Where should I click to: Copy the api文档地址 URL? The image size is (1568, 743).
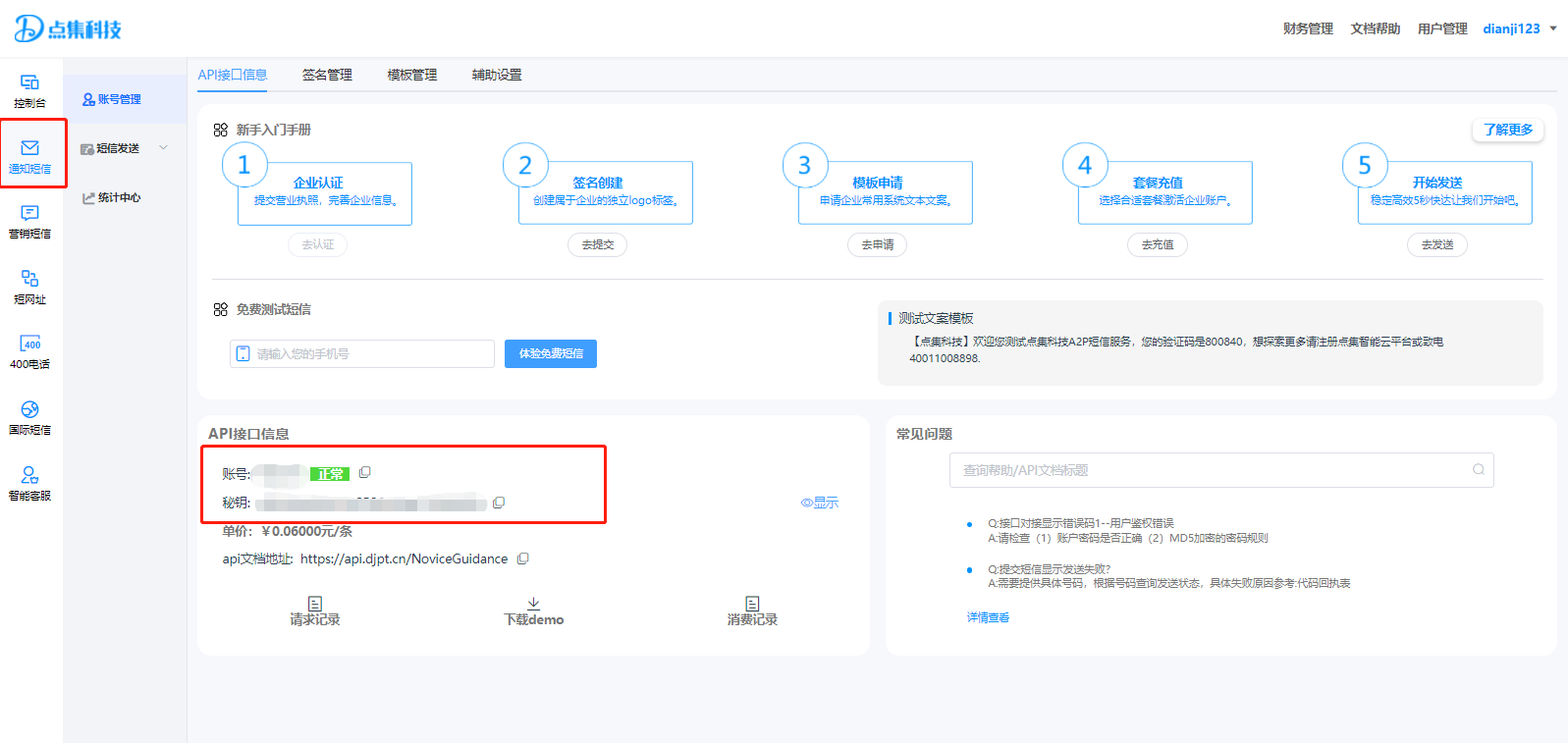click(523, 559)
